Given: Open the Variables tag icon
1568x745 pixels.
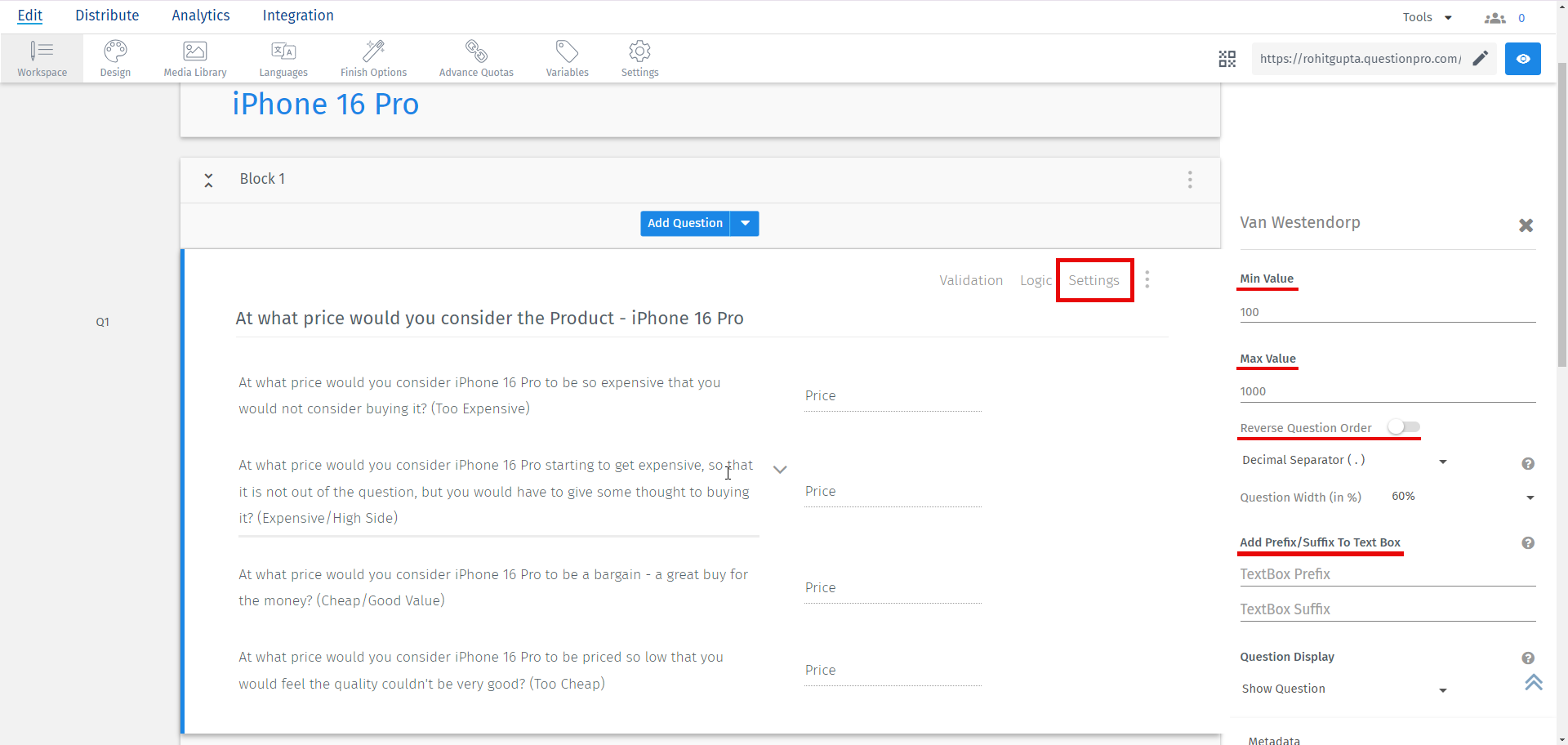Looking at the screenshot, I should pyautogui.click(x=567, y=51).
